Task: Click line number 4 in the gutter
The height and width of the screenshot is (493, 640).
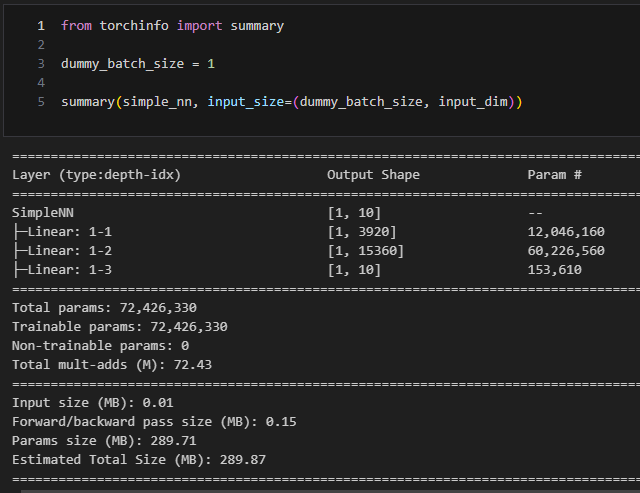Action: click(x=41, y=83)
